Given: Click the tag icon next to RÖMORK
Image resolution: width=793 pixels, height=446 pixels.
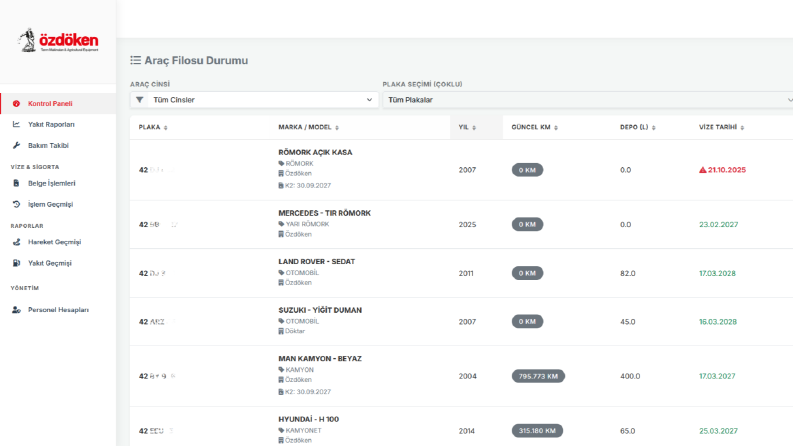Looking at the screenshot, I should click(281, 163).
